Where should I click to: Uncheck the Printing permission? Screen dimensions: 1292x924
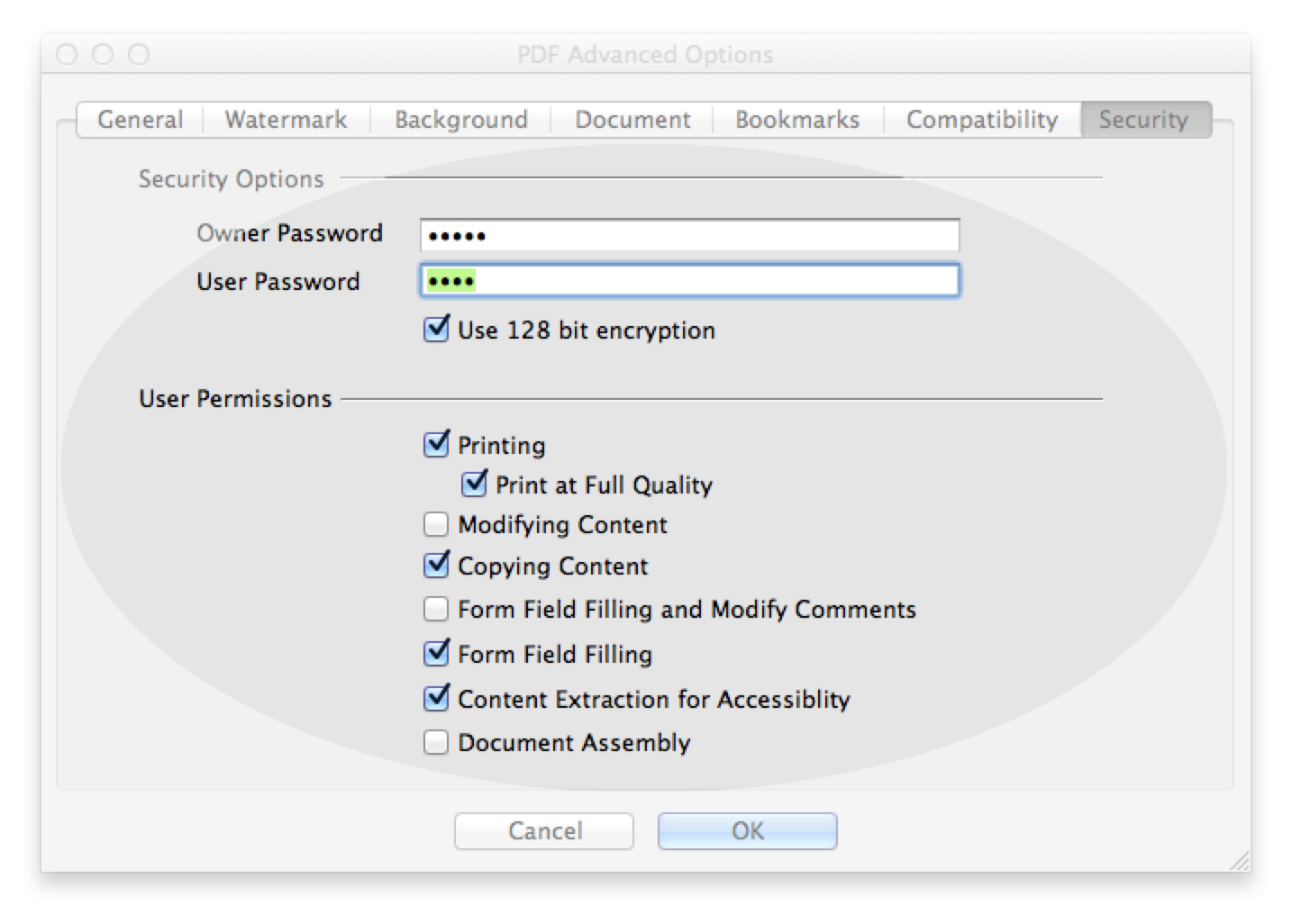click(x=437, y=444)
